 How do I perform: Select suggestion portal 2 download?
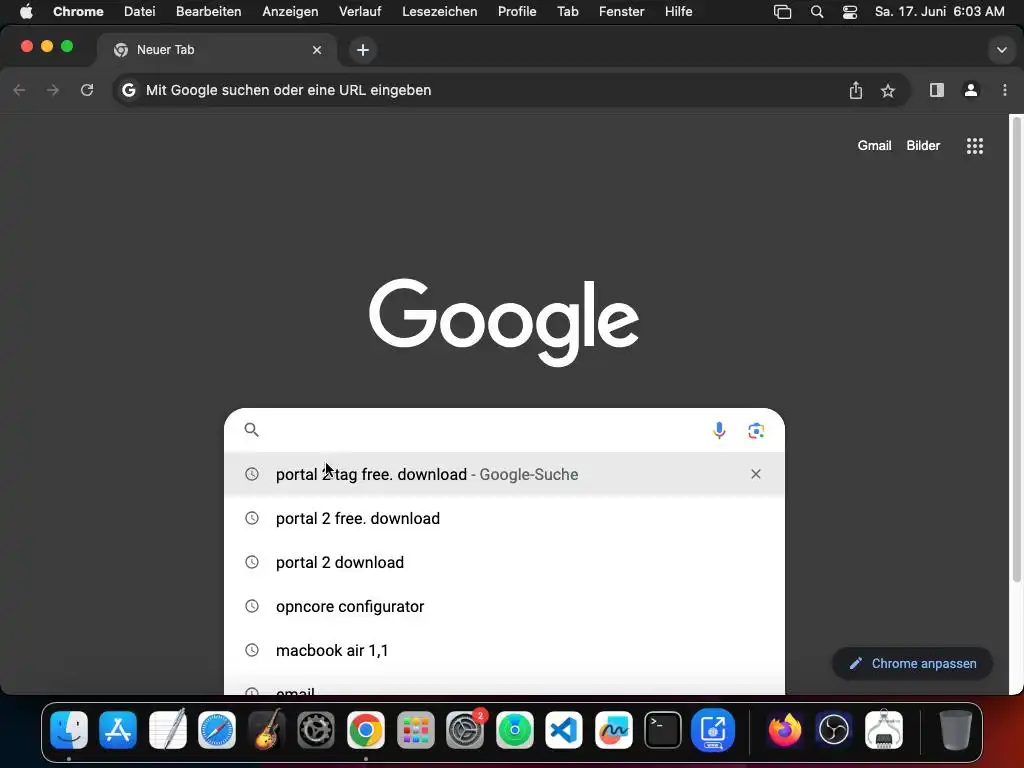coord(504,562)
